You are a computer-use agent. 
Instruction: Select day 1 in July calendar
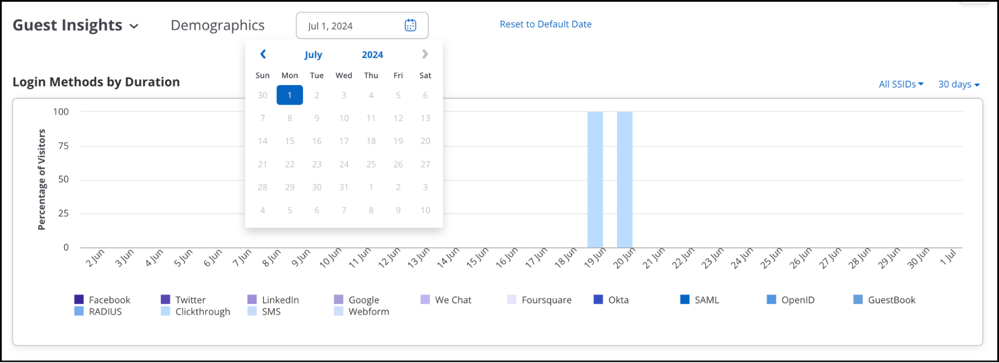290,95
